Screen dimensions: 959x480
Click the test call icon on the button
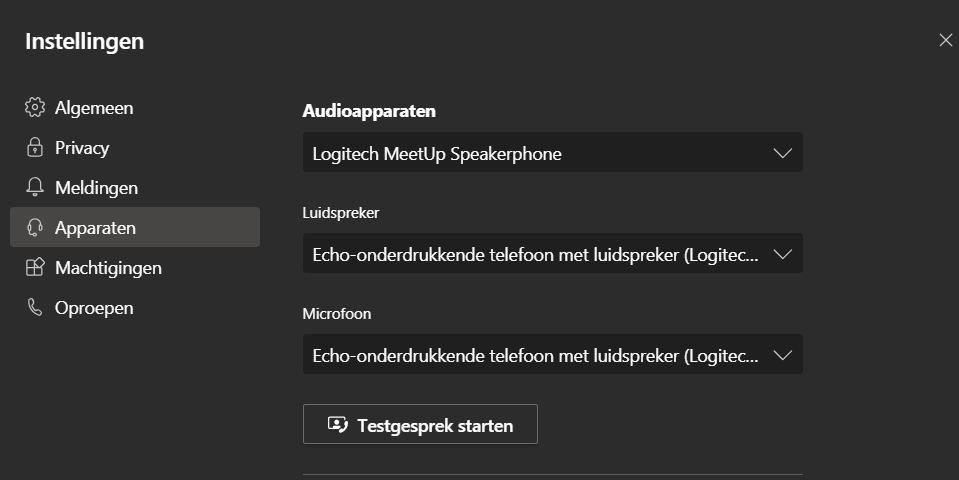(337, 425)
